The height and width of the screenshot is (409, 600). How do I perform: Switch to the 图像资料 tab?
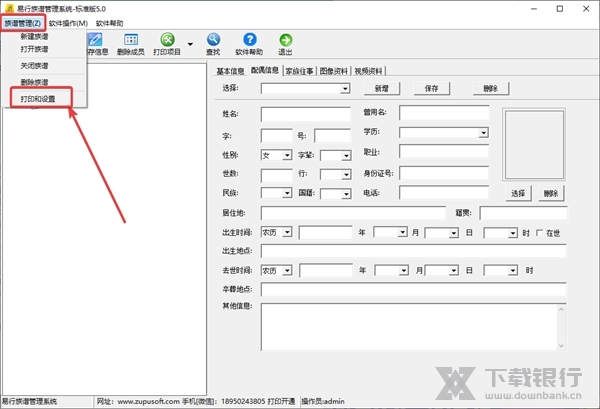(x=334, y=71)
